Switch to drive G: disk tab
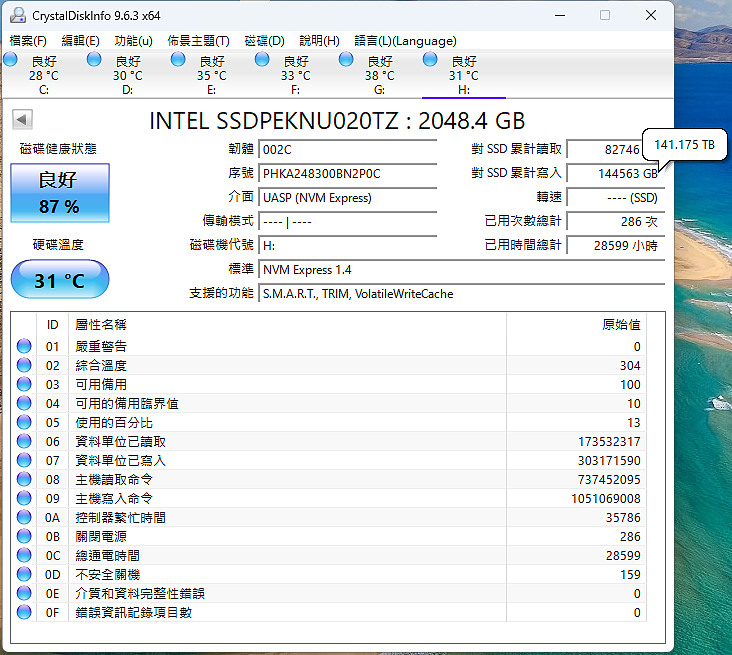Image resolution: width=732 pixels, height=655 pixels. coord(380,75)
